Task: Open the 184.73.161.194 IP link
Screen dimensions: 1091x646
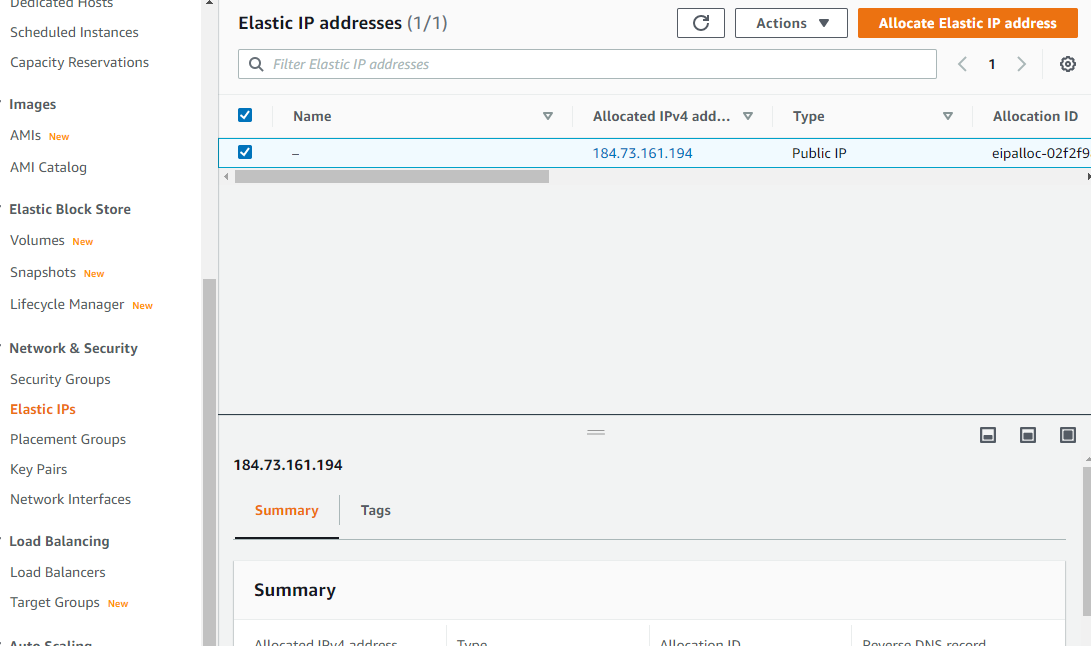Action: tap(642, 153)
